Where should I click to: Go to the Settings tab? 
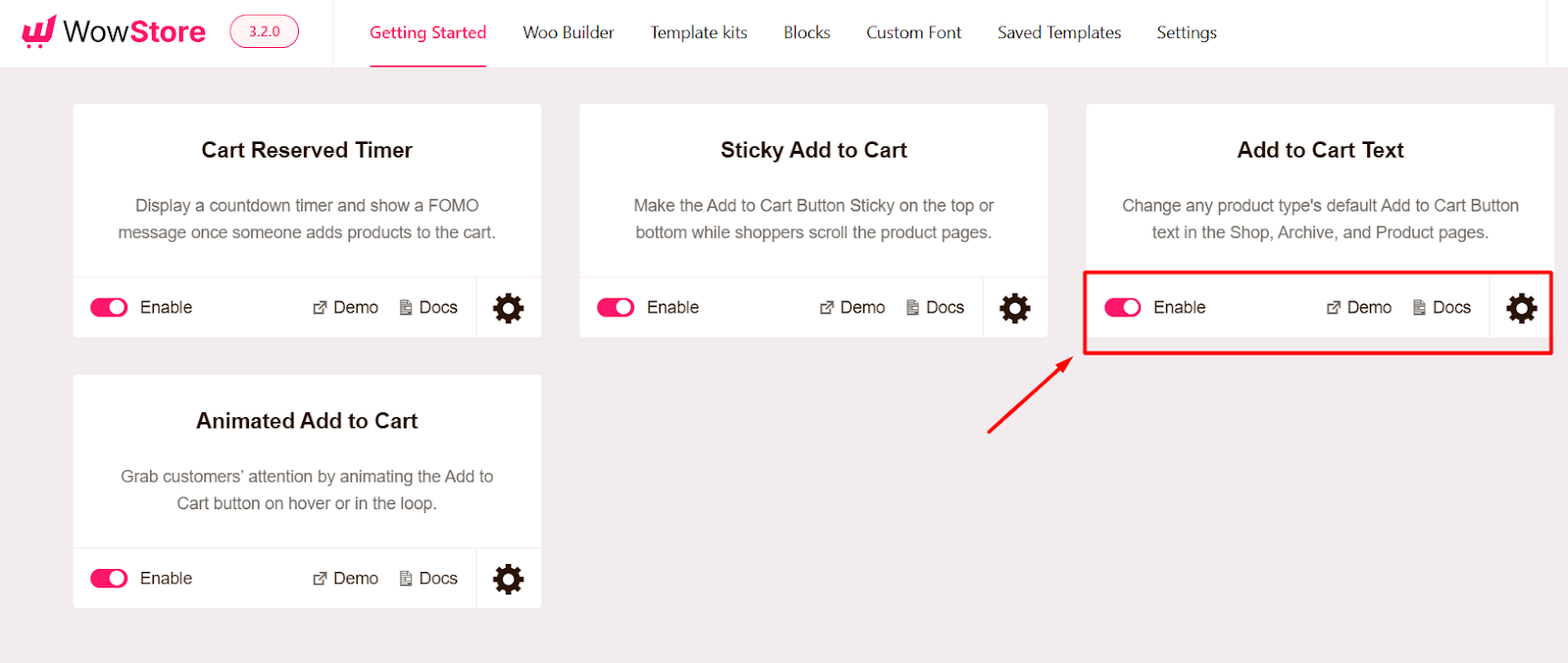point(1186,32)
